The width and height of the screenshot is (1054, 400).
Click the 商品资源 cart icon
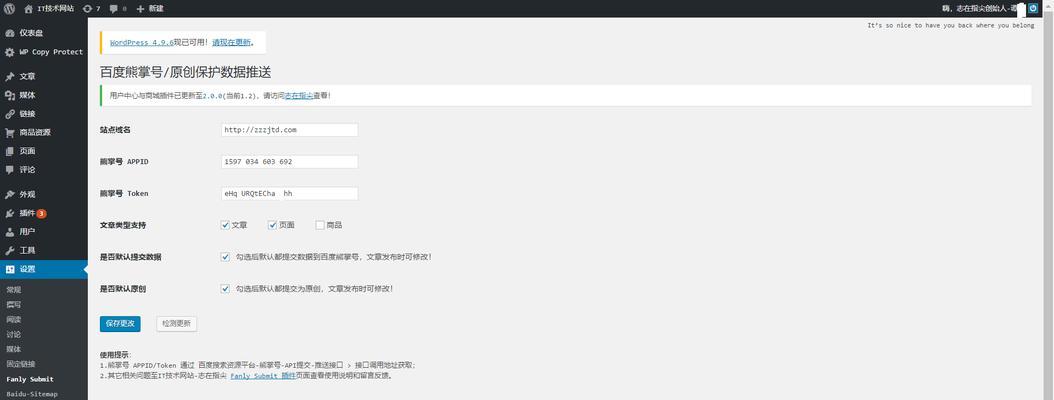tap(9, 132)
